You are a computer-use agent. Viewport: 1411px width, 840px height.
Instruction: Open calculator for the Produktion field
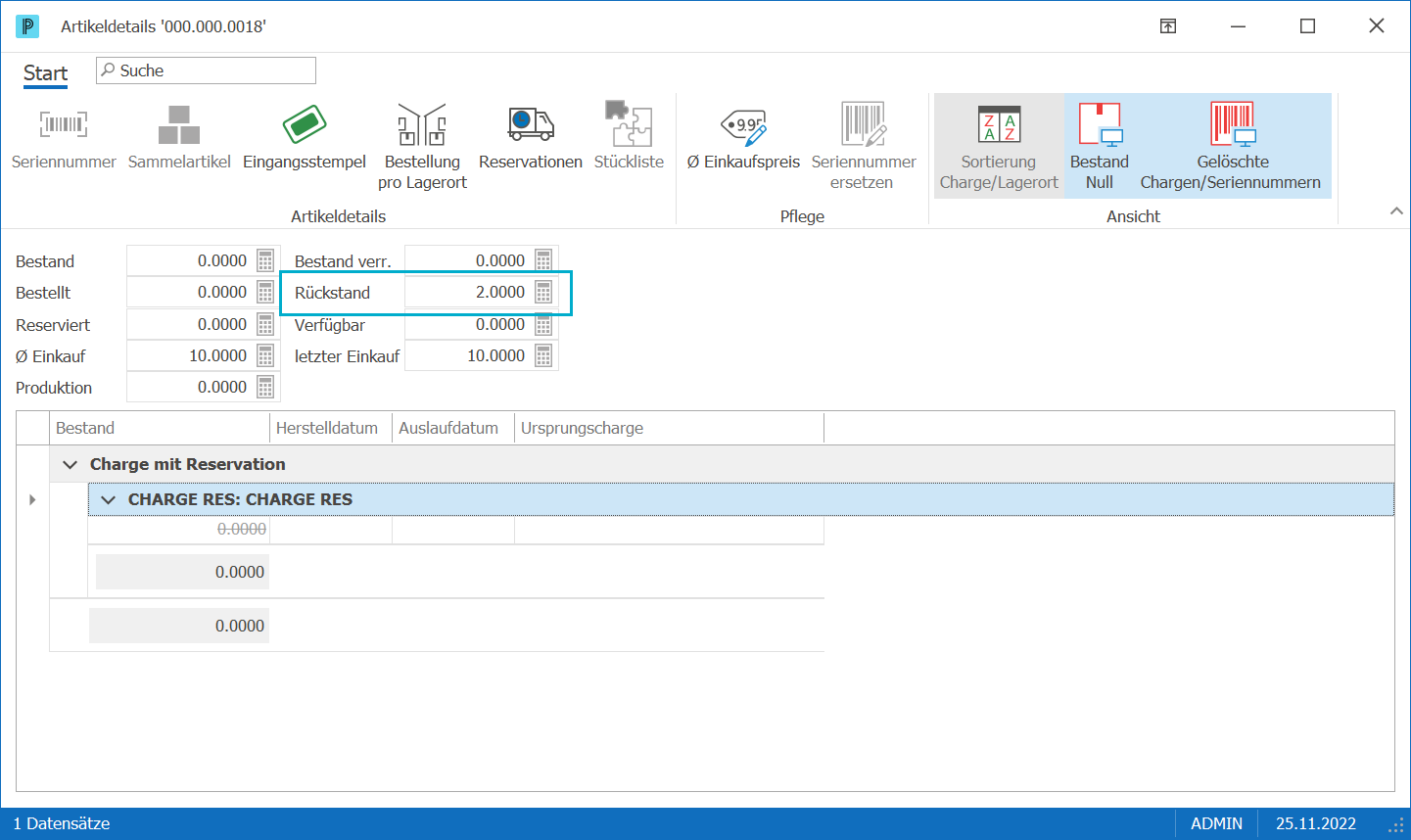click(265, 387)
